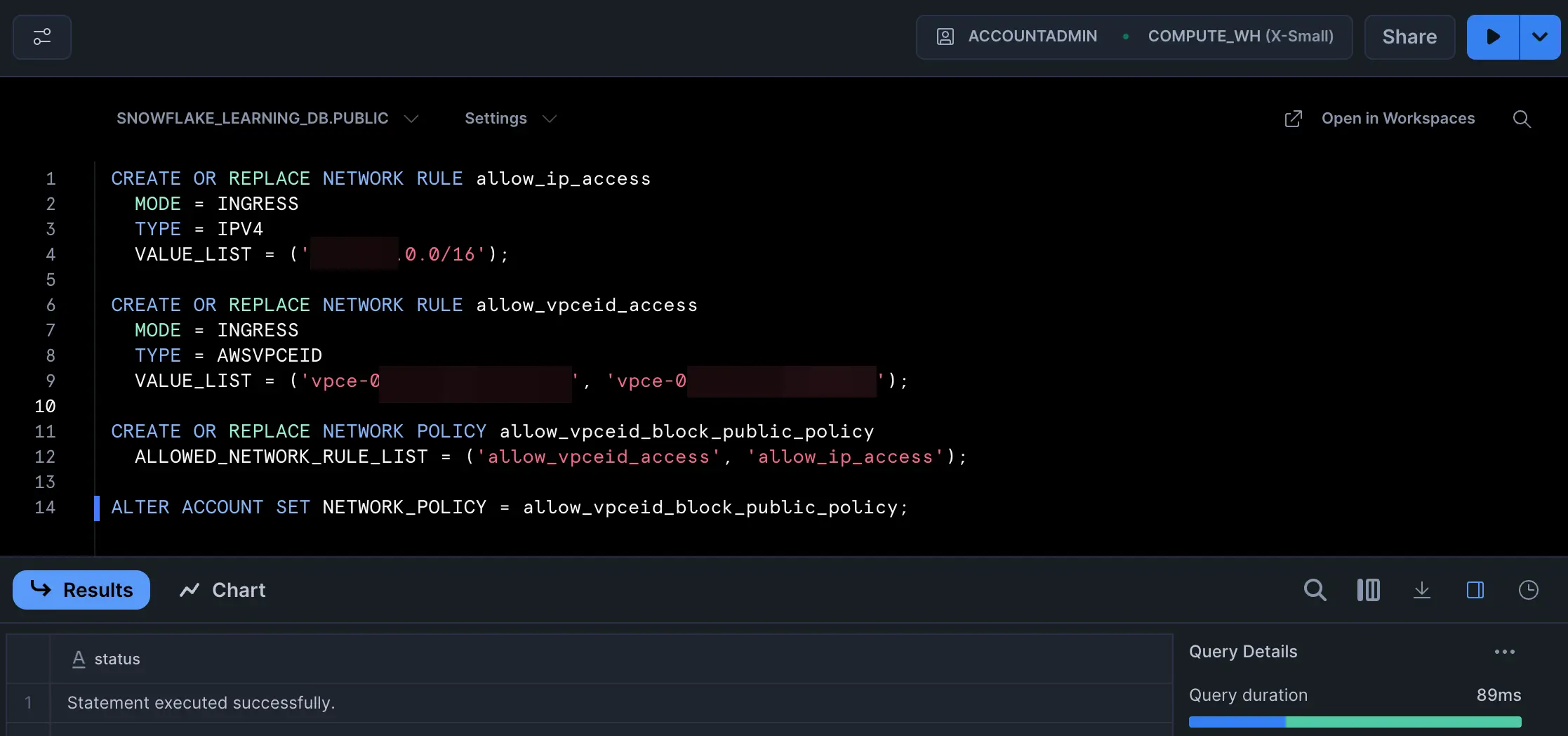The height and width of the screenshot is (736, 1568).
Task: Switch to the Chart tab
Action: click(x=223, y=590)
